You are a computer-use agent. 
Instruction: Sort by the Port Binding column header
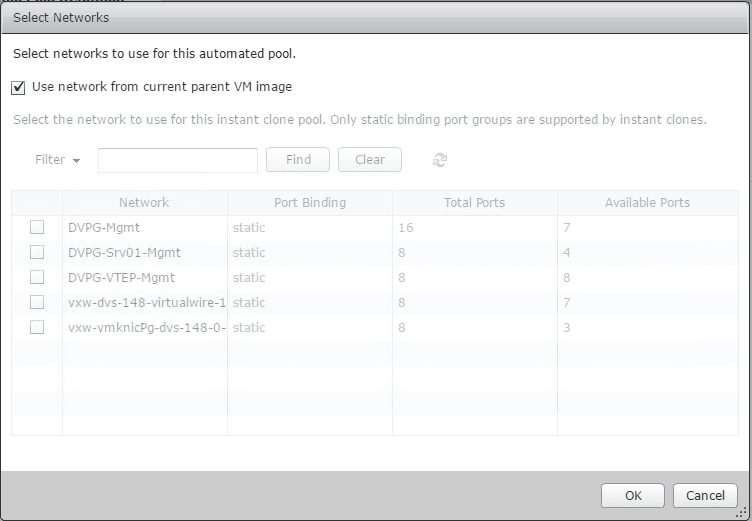(x=309, y=202)
